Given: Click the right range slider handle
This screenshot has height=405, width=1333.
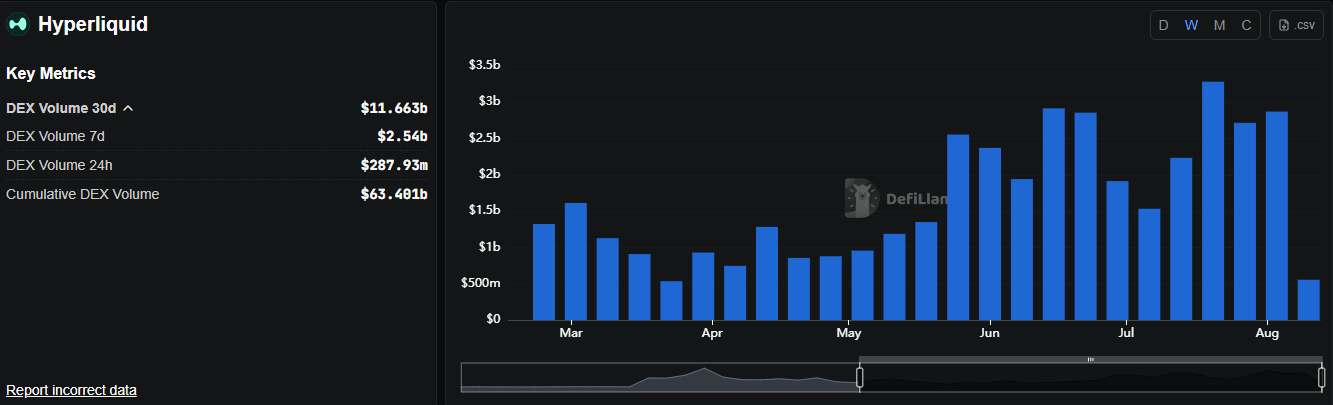Looking at the screenshot, I should (1321, 377).
